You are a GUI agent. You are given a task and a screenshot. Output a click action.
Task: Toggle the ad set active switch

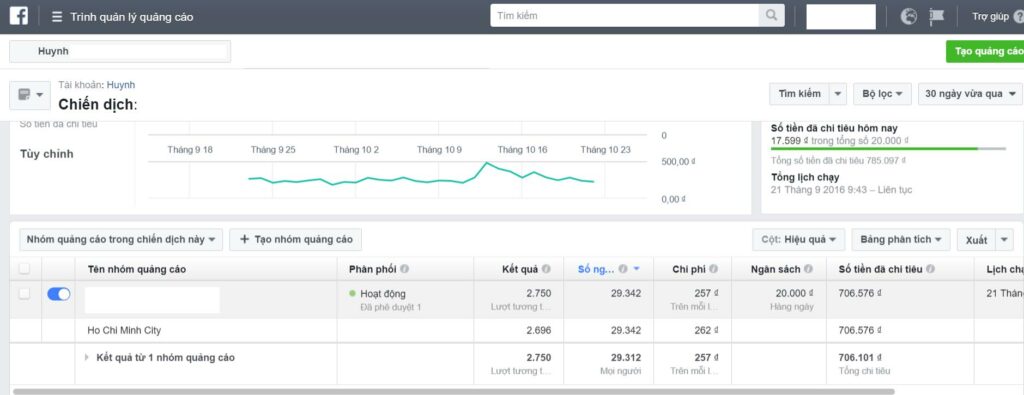coord(59,294)
